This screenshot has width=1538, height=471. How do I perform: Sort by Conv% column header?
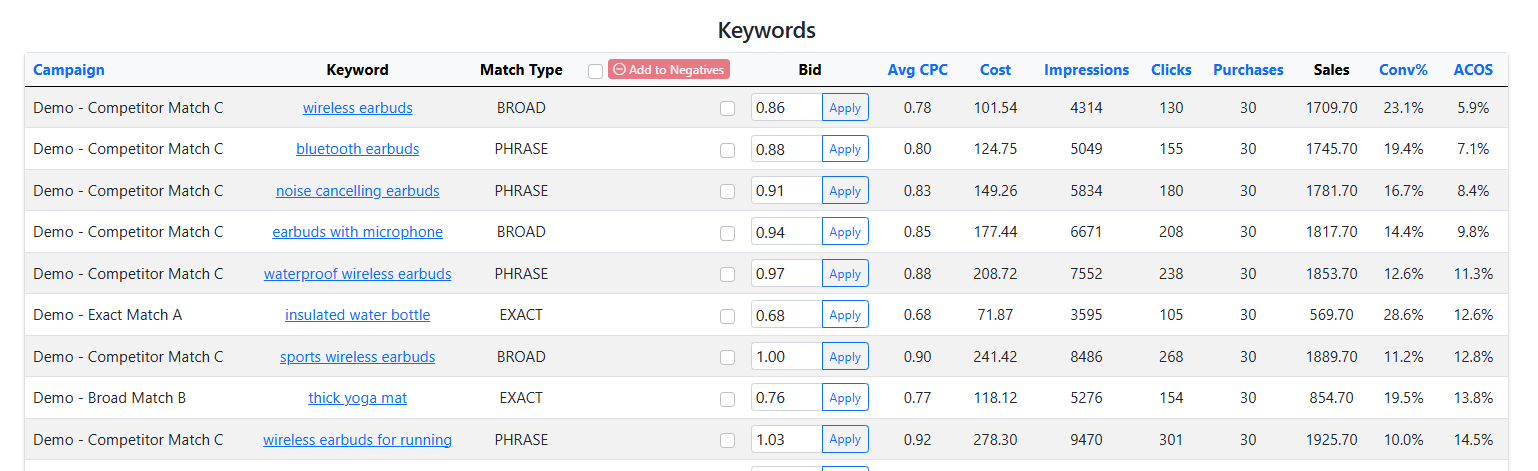pos(1403,70)
